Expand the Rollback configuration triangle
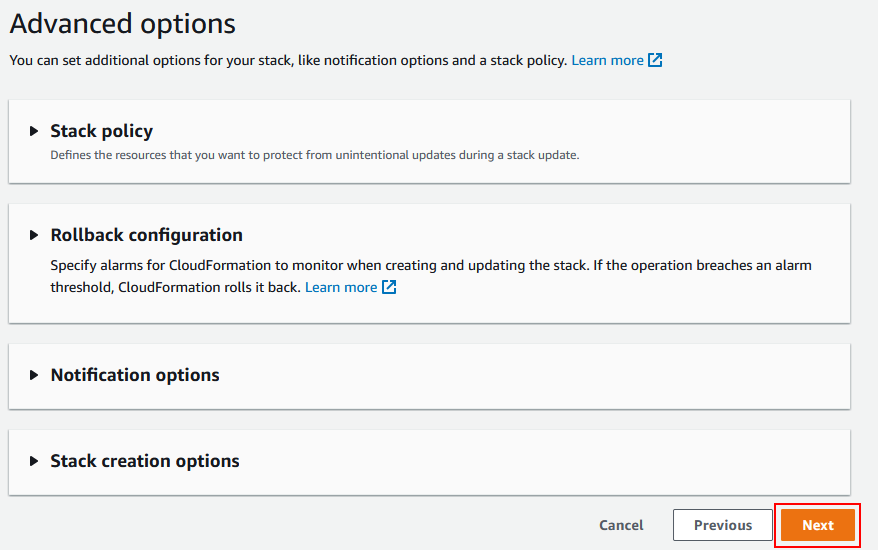Image resolution: width=878 pixels, height=550 pixels. (x=34, y=235)
